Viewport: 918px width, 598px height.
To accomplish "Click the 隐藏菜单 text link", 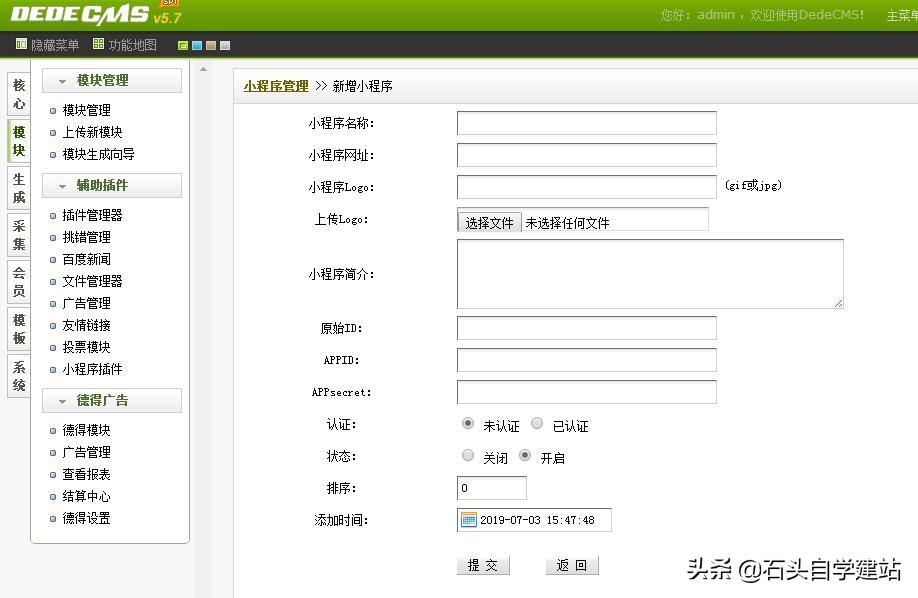I will point(54,45).
